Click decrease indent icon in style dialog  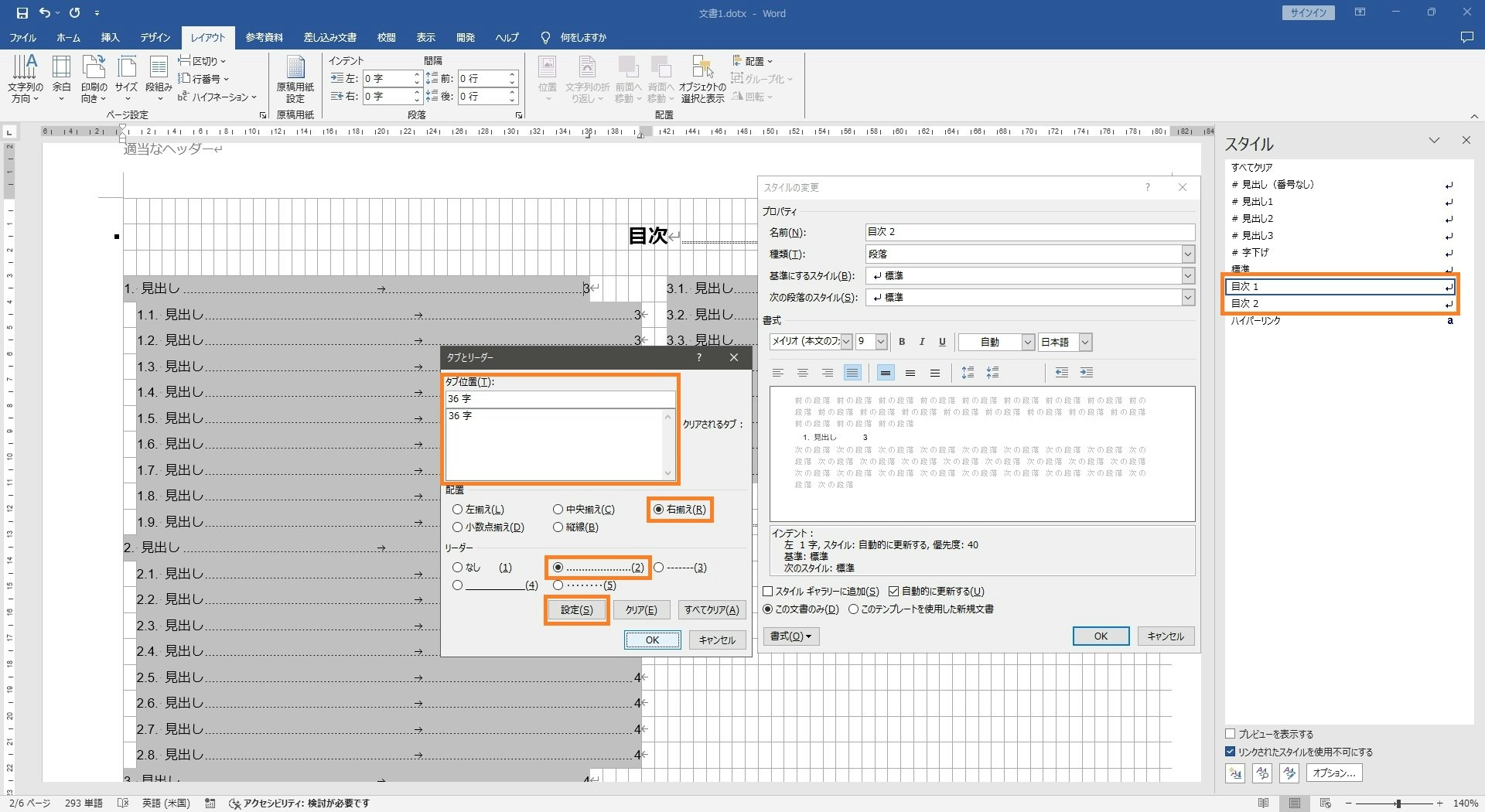(1062, 373)
